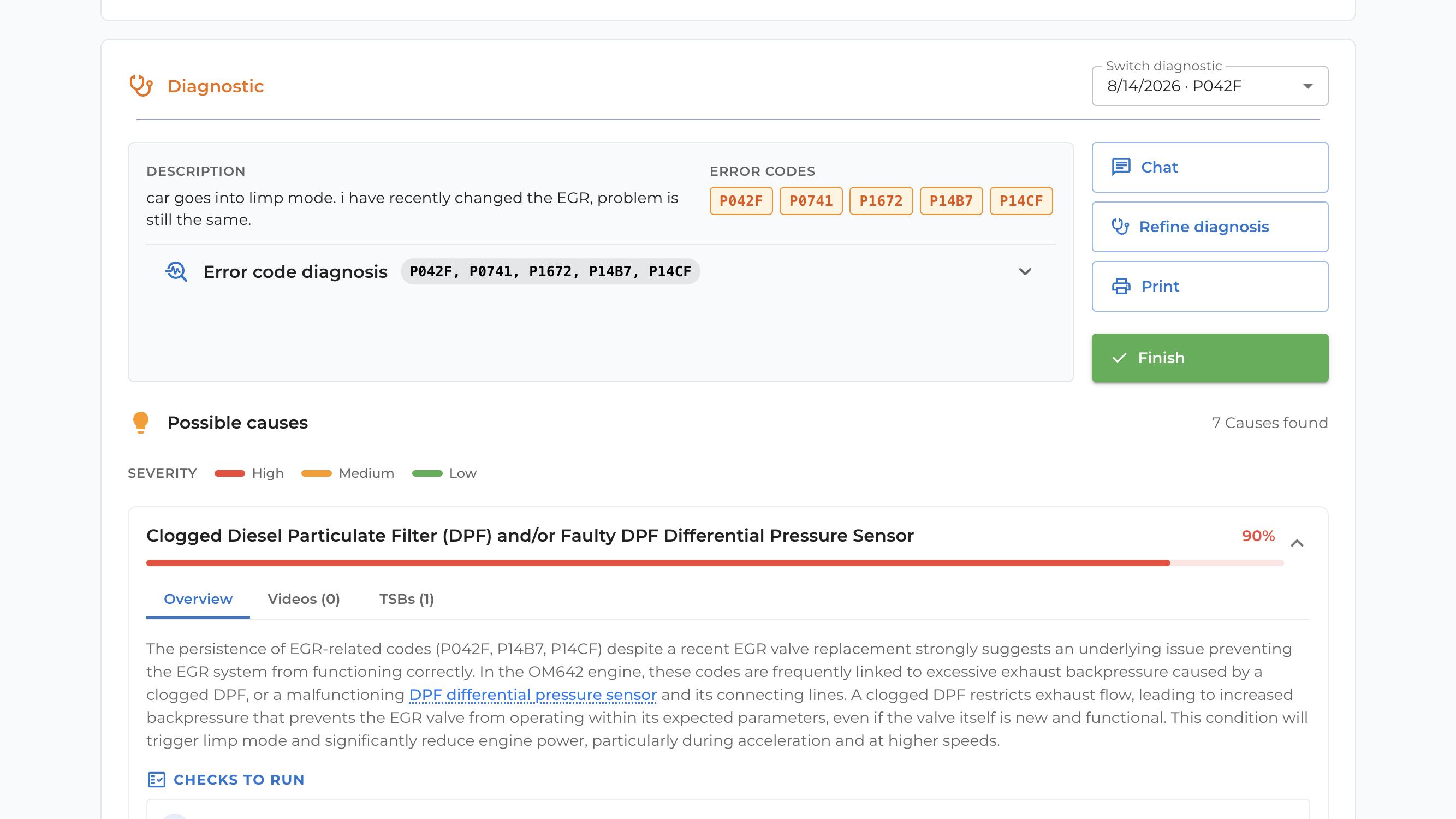1456x819 pixels.
Task: Click the Checks to Run checklist icon
Action: tap(157, 780)
